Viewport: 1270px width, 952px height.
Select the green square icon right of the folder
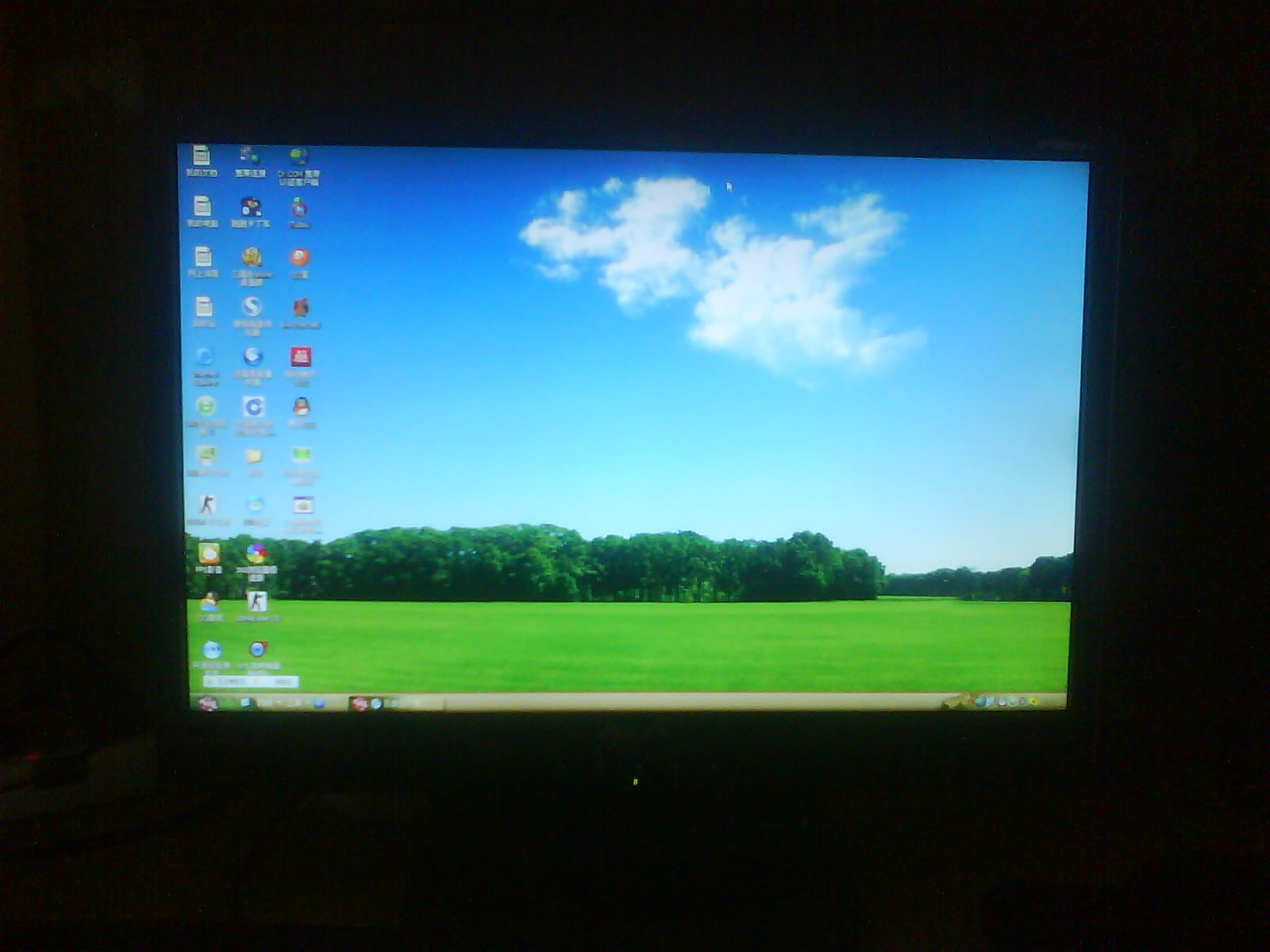click(302, 455)
